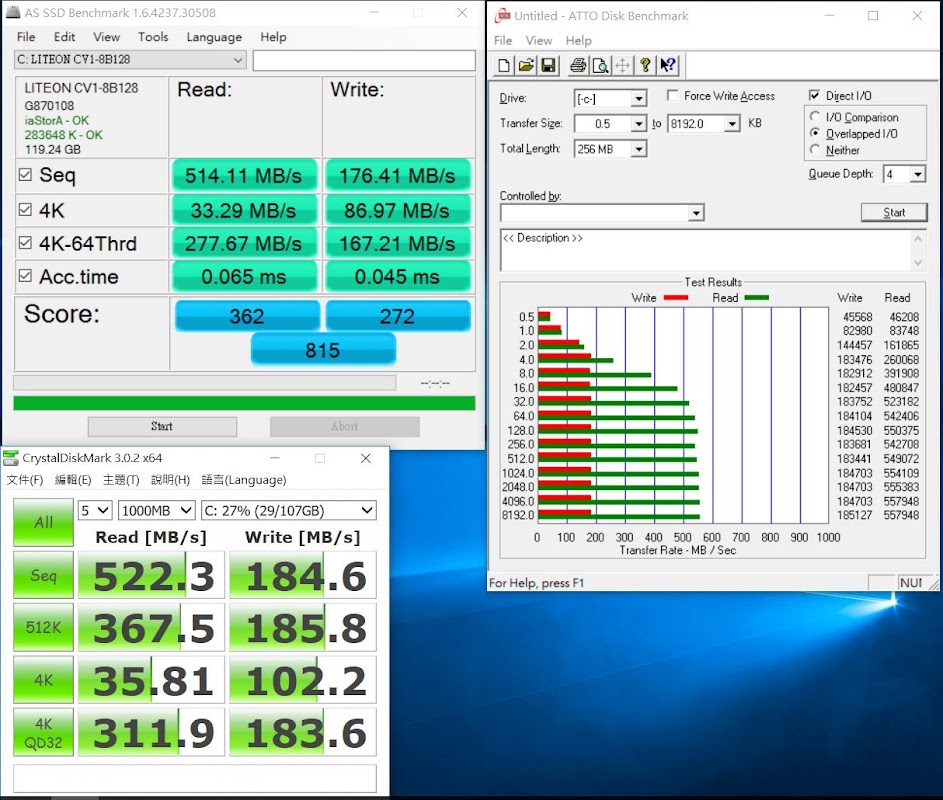The height and width of the screenshot is (800, 943).
Task: Click the Print icon in ATTO toolbar
Action: click(578, 66)
